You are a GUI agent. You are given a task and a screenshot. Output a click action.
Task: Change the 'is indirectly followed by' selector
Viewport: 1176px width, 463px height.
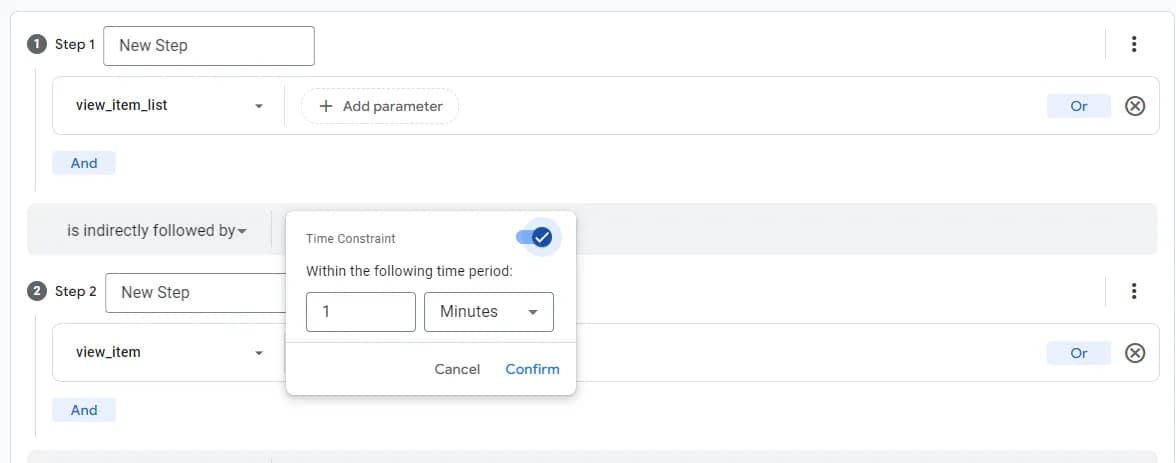coord(156,231)
